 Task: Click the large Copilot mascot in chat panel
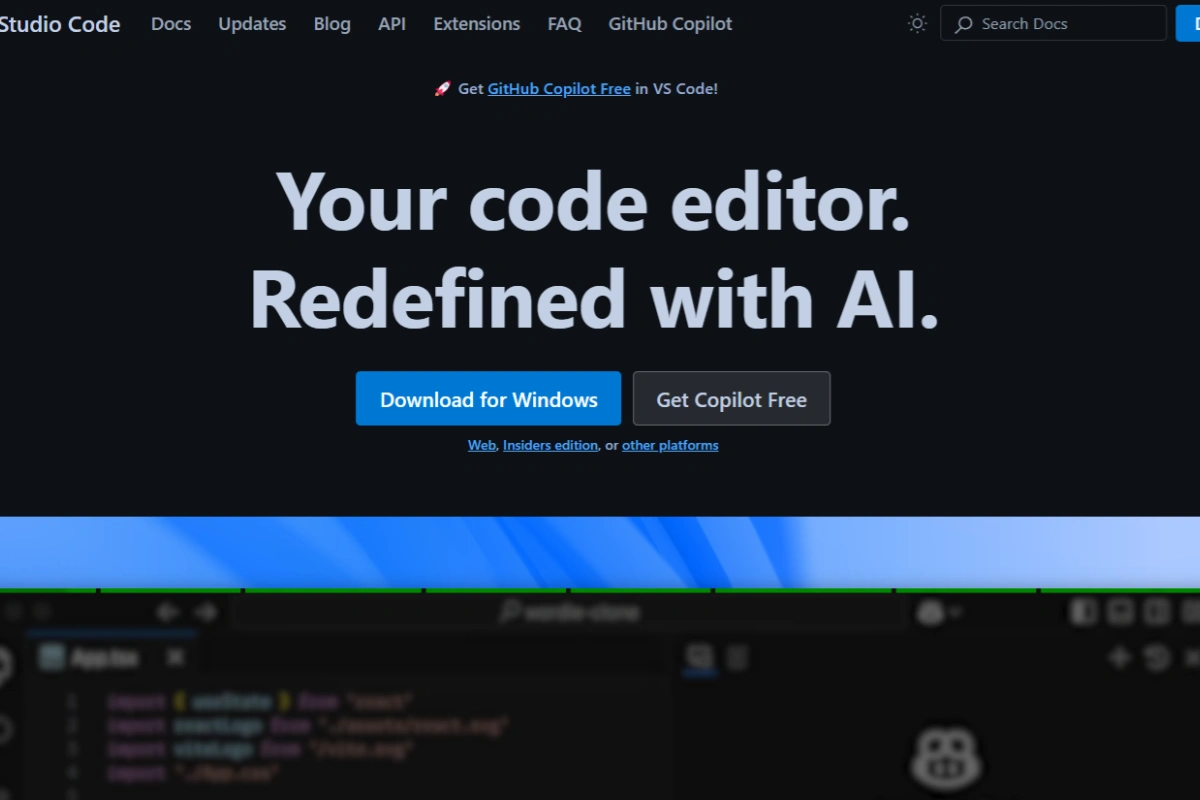click(947, 757)
